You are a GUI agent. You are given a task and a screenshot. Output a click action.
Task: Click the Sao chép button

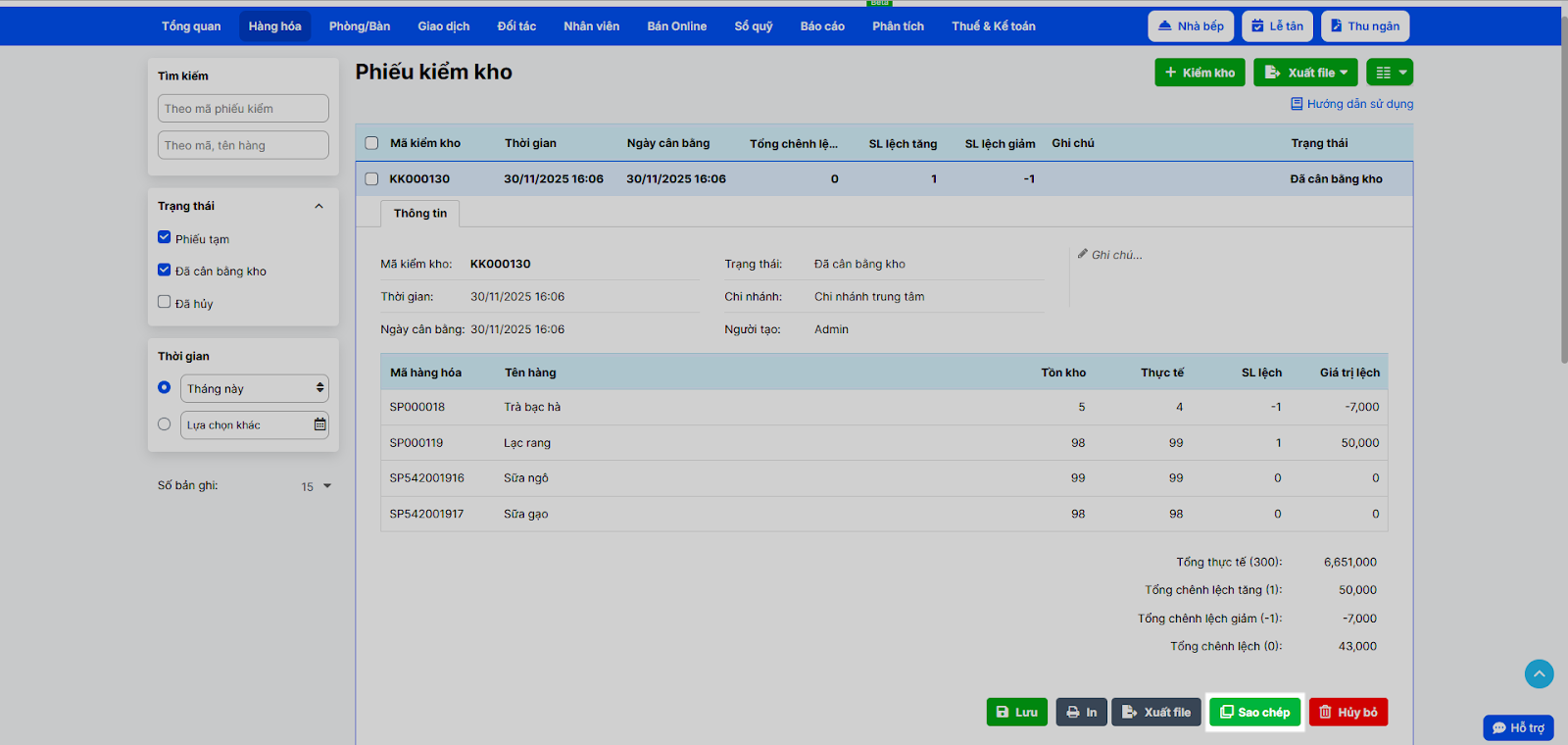[1255, 713]
